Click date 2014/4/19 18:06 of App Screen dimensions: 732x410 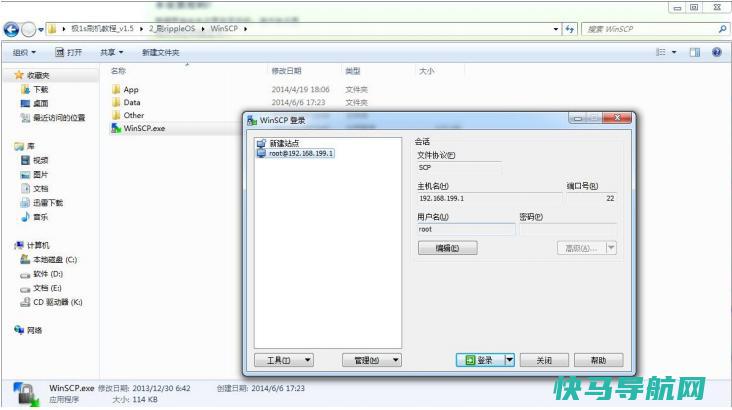click(301, 89)
